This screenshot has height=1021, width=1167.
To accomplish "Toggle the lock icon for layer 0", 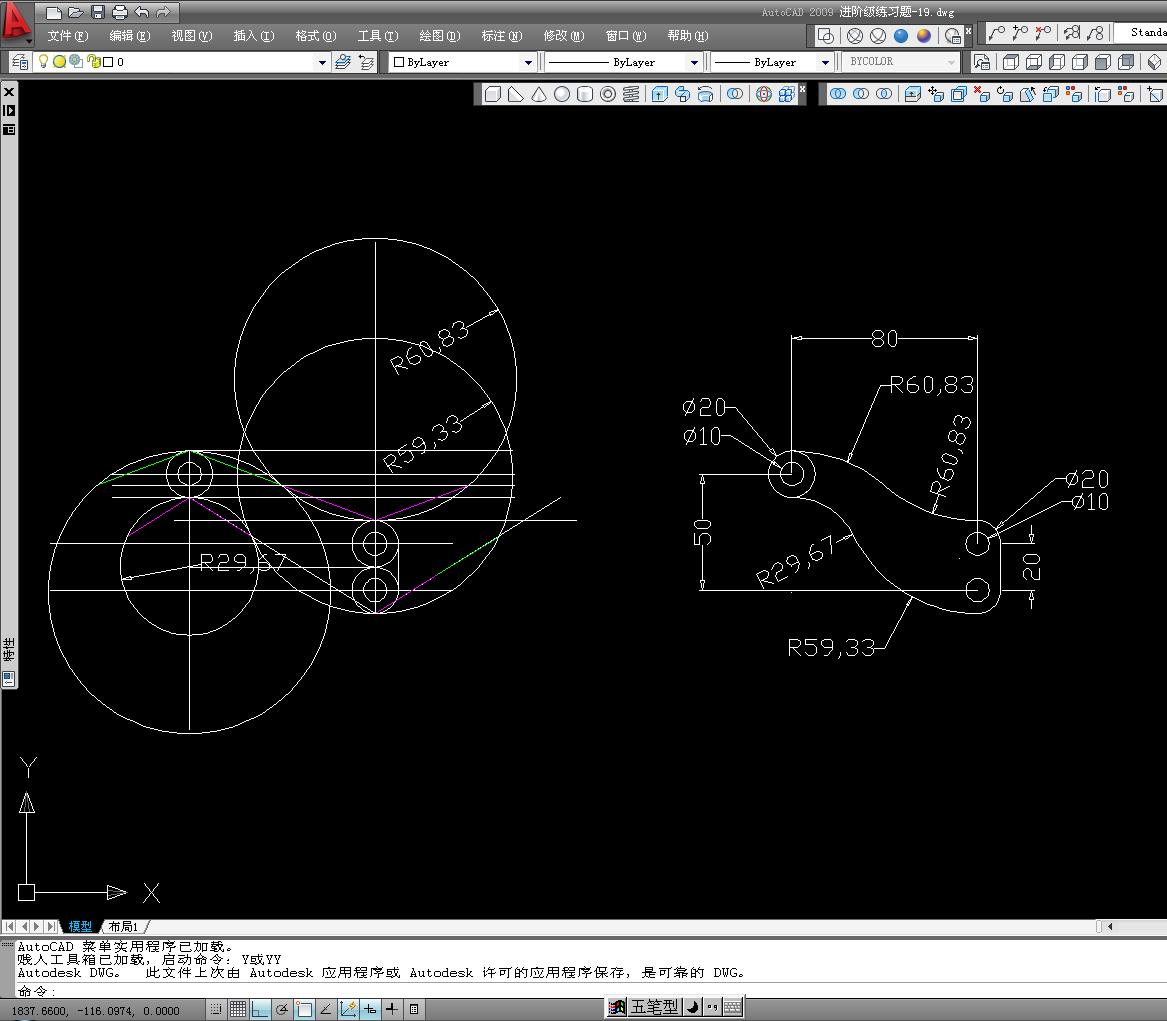I will (94, 62).
